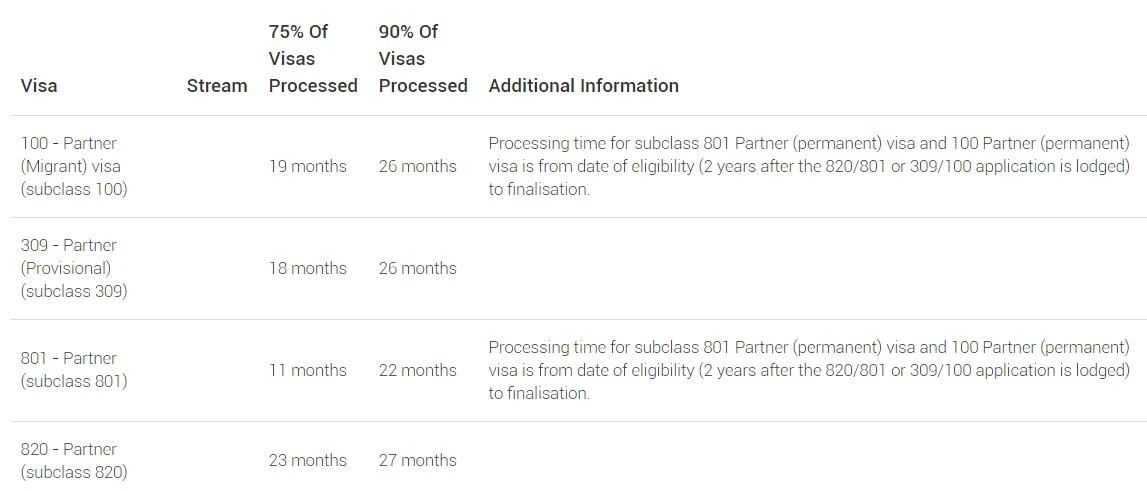Select the 90% Of Visas Processed header
Screen dimensions: 1147x491
click(x=423, y=59)
